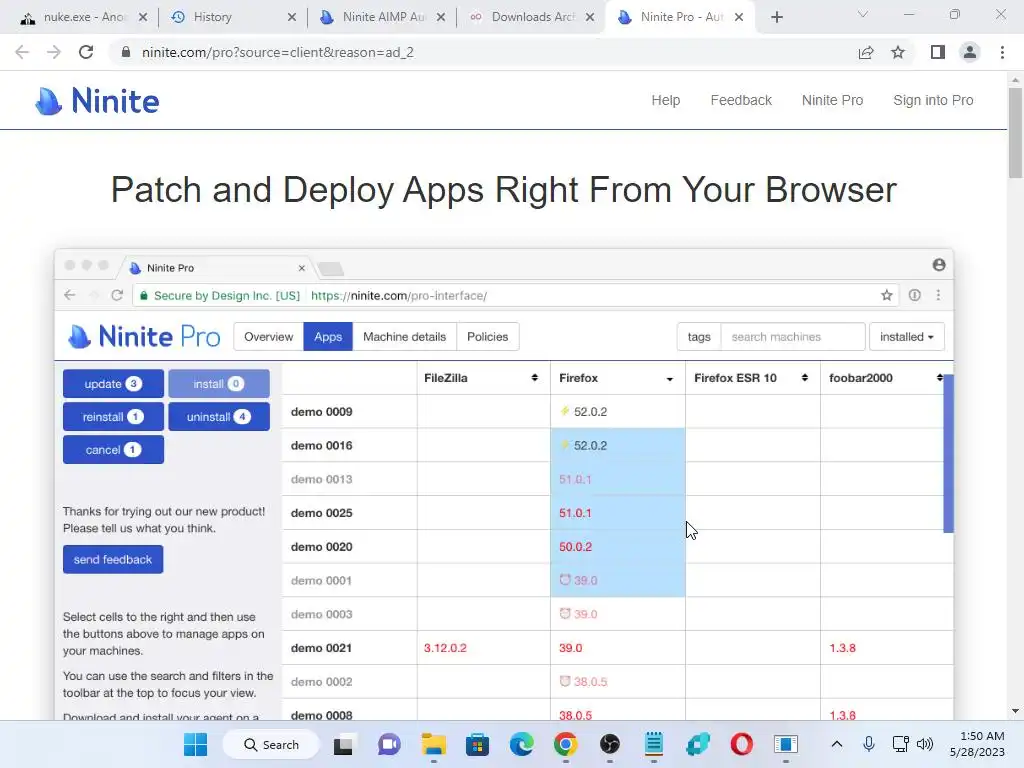Show hidden system tray icons

837,744
